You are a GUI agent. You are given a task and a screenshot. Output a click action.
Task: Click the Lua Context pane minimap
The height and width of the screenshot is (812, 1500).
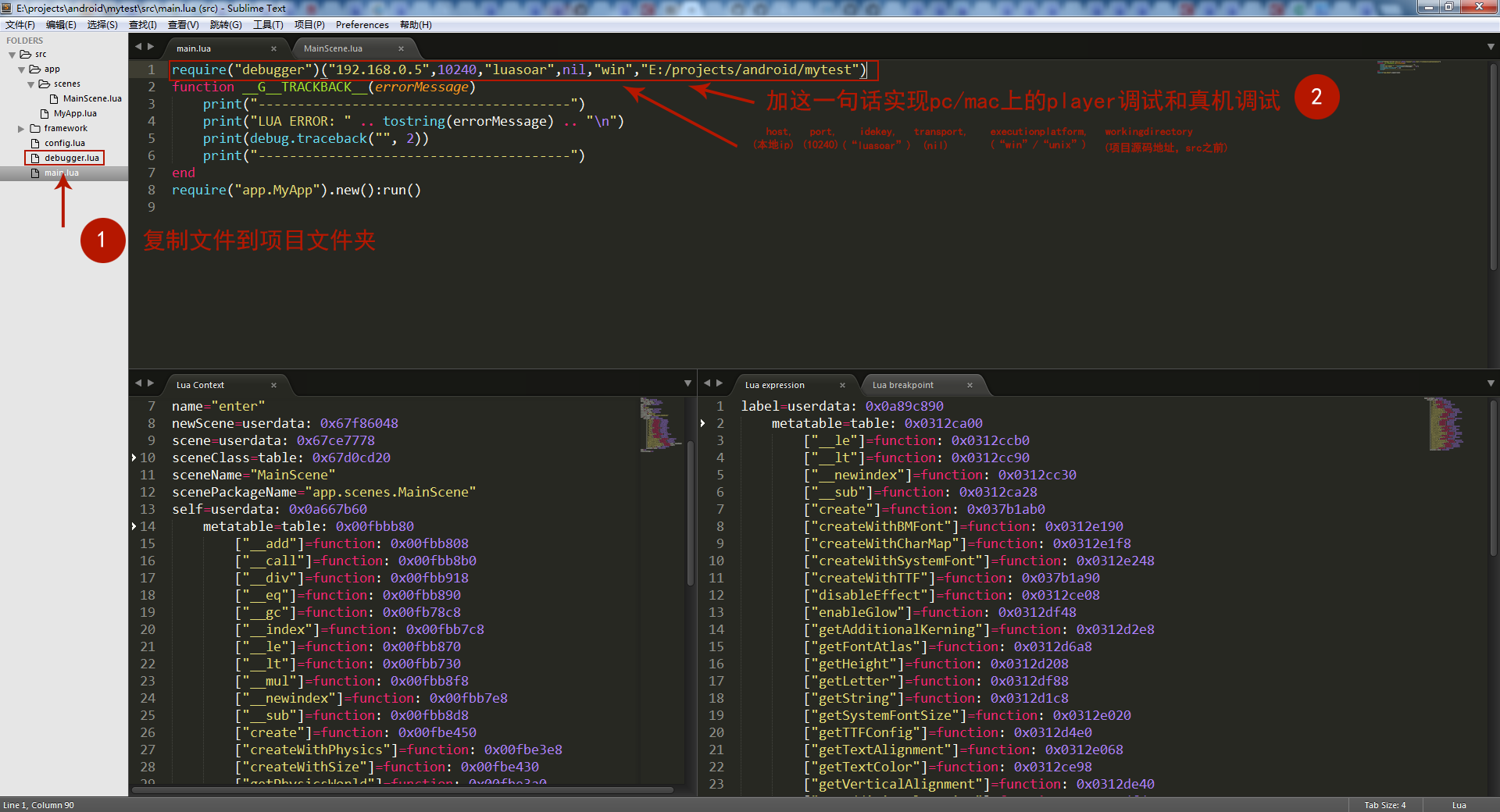click(661, 424)
